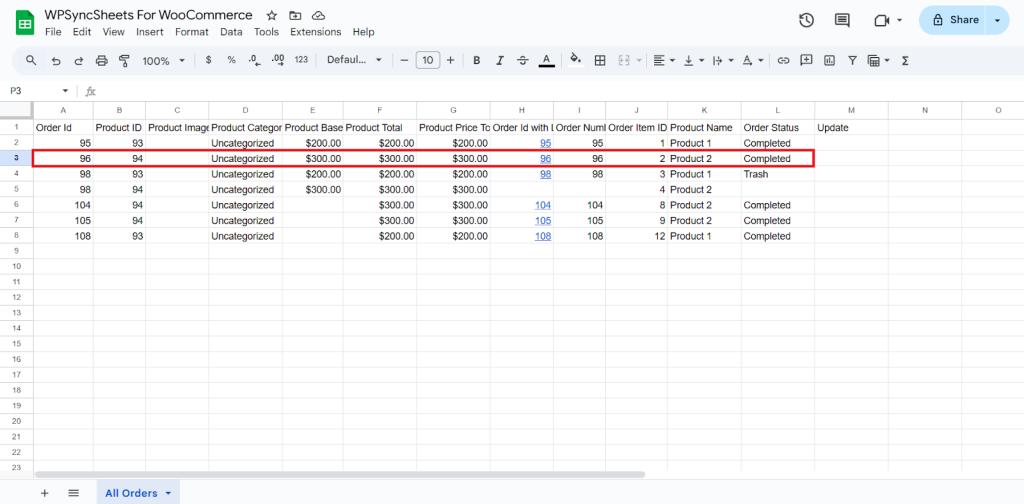Open text wrapping dropdown
This screenshot has width=1024, height=504.
click(x=722, y=60)
